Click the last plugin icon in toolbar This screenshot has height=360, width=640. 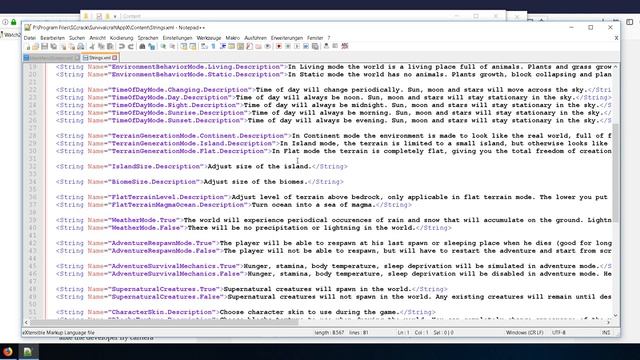click(345, 46)
